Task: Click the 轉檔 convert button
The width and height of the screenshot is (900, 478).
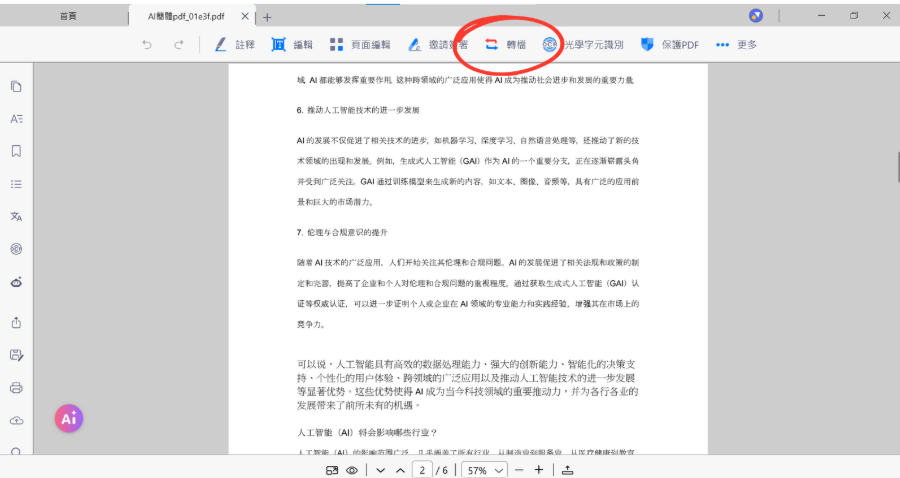Action: click(x=505, y=44)
